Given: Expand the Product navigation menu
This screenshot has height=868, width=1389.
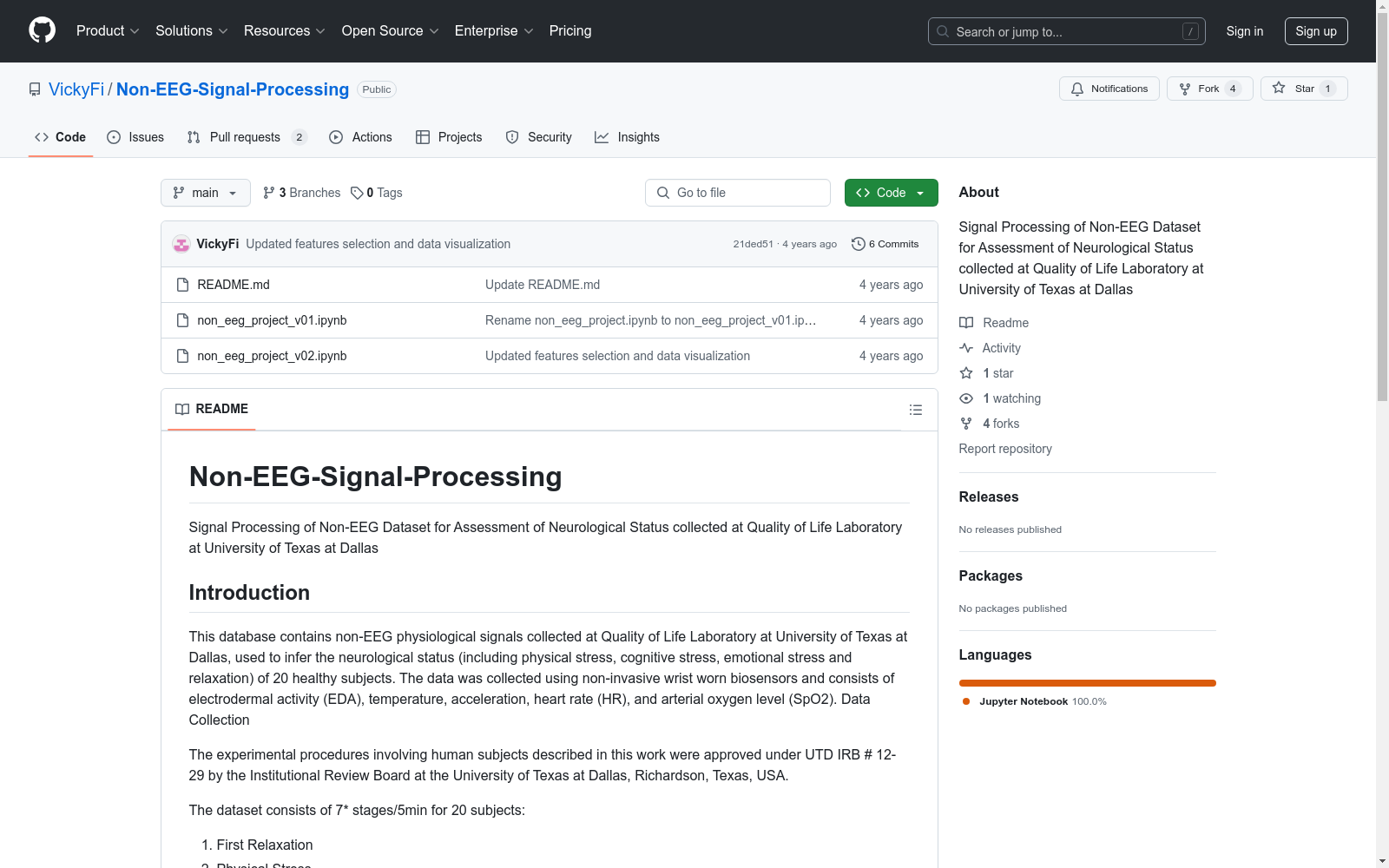Looking at the screenshot, I should click(x=108, y=31).
